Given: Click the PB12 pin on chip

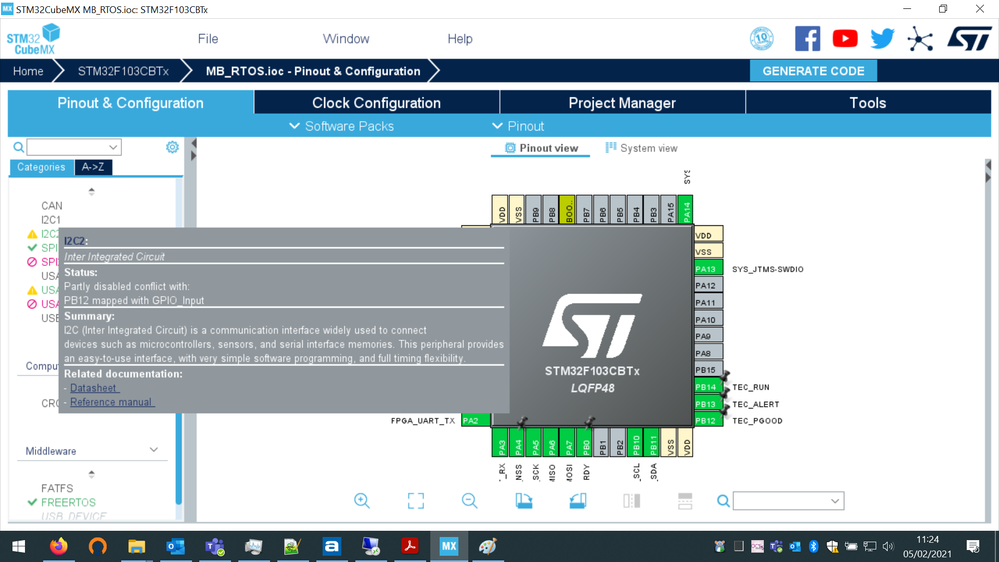Looking at the screenshot, I should [x=708, y=420].
